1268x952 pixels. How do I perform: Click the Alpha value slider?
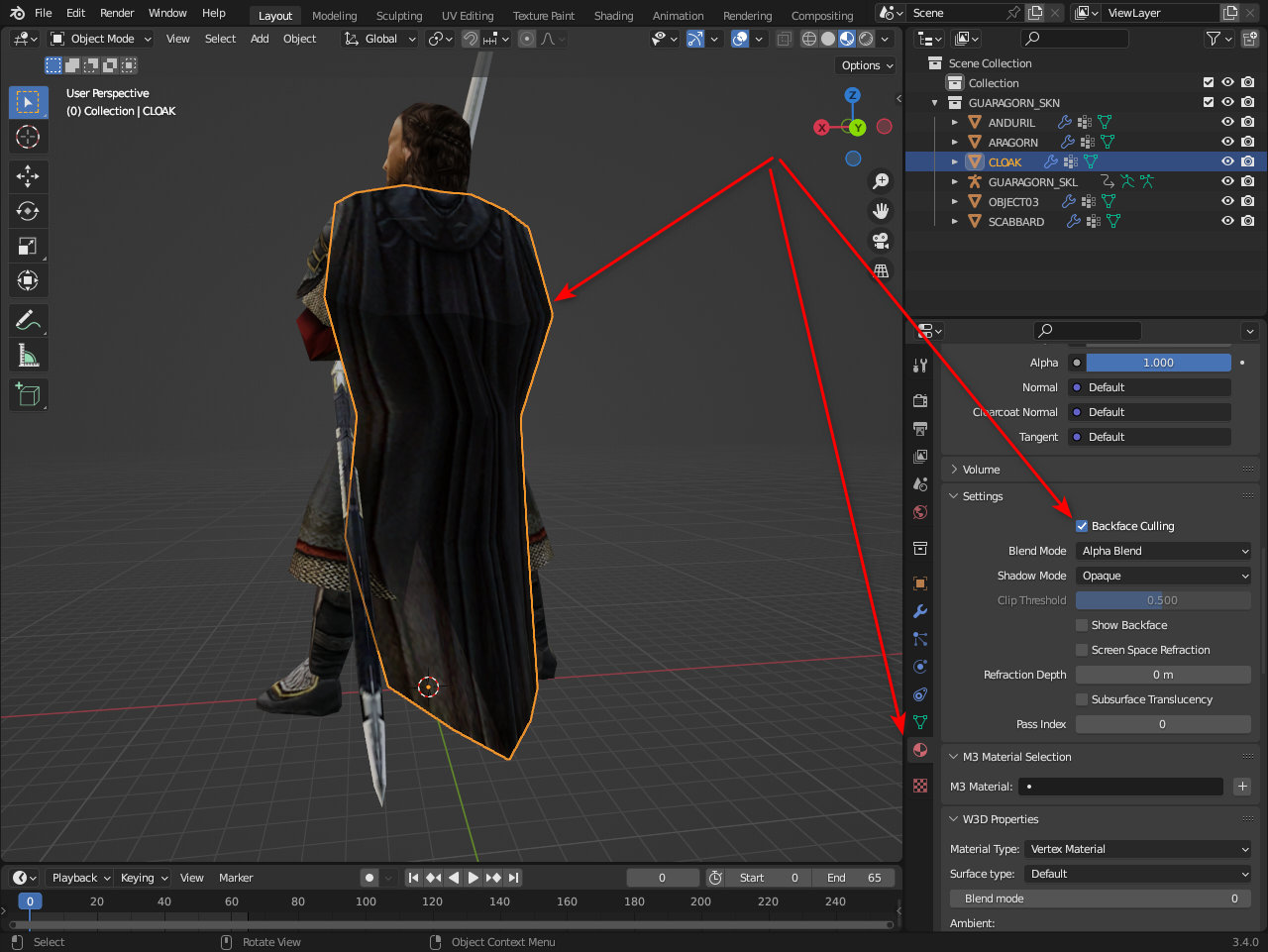[1158, 363]
